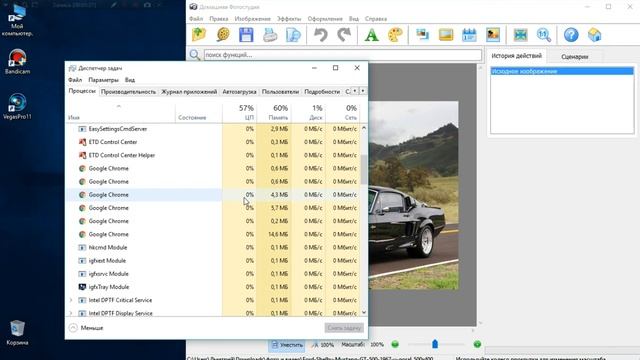
Task: Click the fit-to-screen arrows icon
Action: pos(520,35)
